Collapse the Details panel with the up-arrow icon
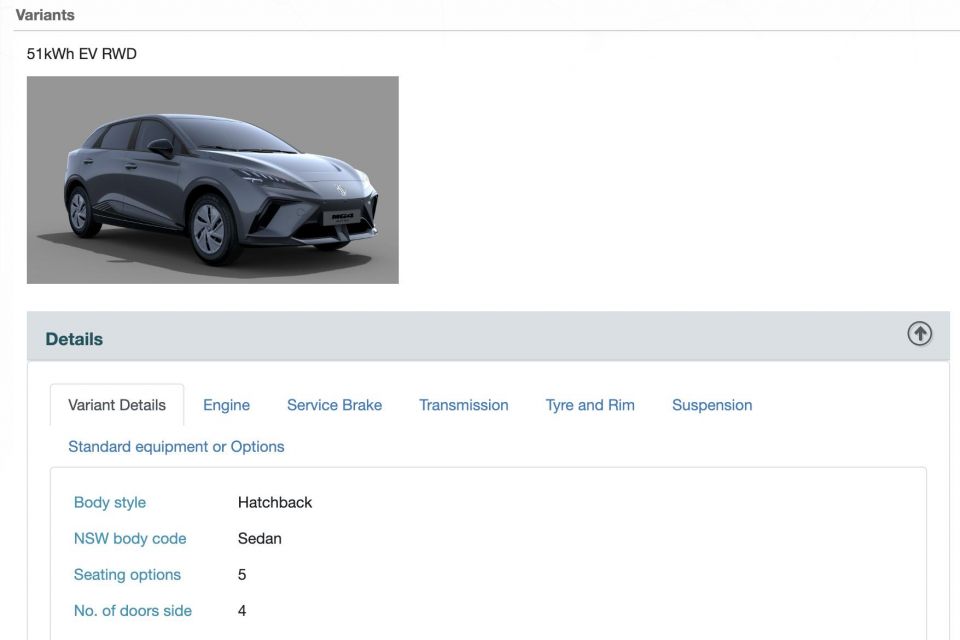The image size is (960, 640). click(919, 334)
